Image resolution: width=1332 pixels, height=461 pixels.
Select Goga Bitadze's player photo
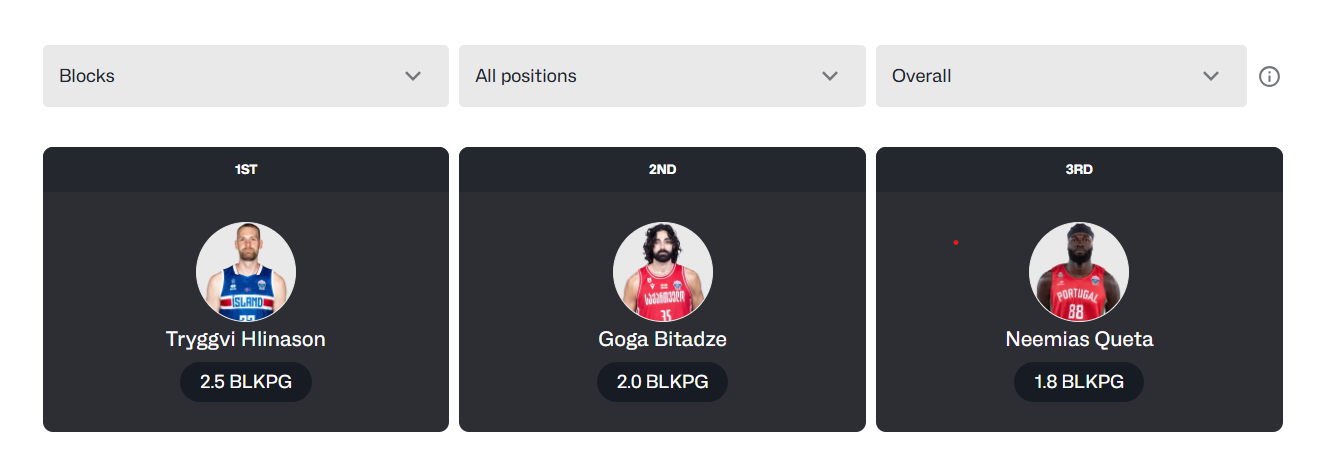[662, 272]
